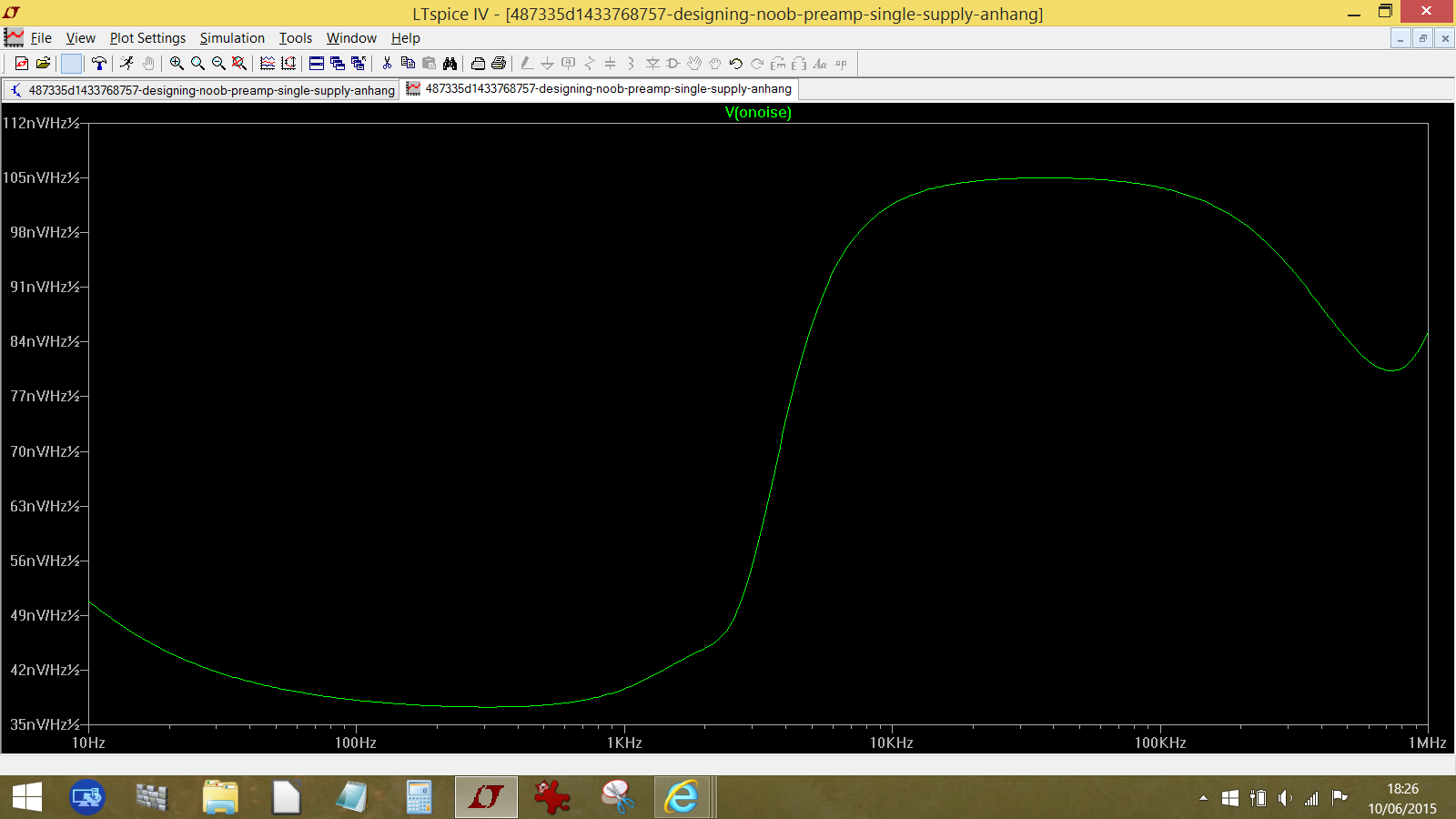Click the Place Diode icon
This screenshot has width=1456, height=819.
652,64
